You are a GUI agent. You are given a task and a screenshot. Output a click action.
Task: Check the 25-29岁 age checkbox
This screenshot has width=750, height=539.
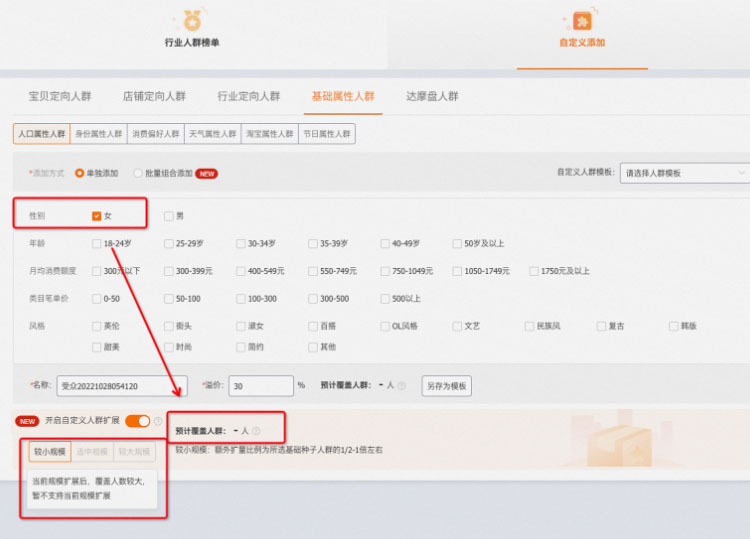(x=169, y=243)
